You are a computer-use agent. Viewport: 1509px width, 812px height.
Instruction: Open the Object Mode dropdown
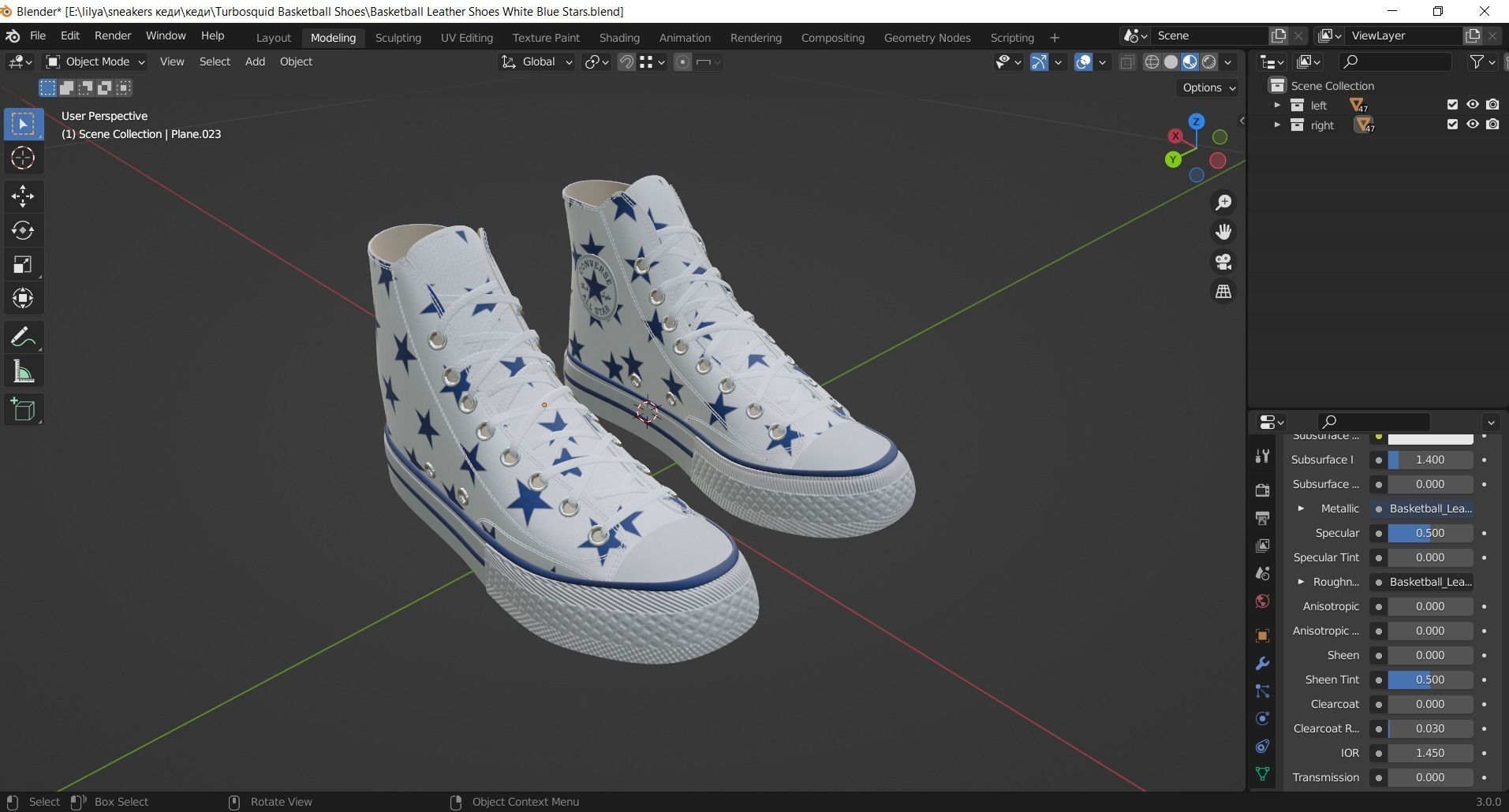95,61
